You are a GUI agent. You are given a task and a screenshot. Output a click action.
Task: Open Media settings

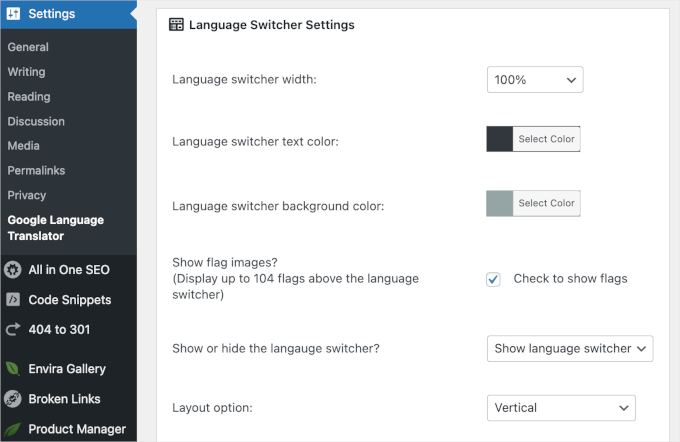click(23, 146)
